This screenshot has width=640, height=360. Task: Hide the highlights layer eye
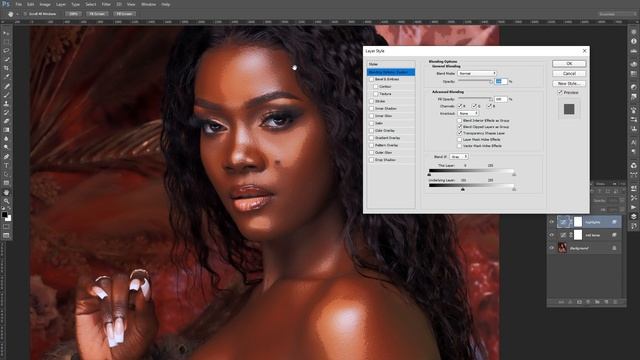(x=552, y=222)
